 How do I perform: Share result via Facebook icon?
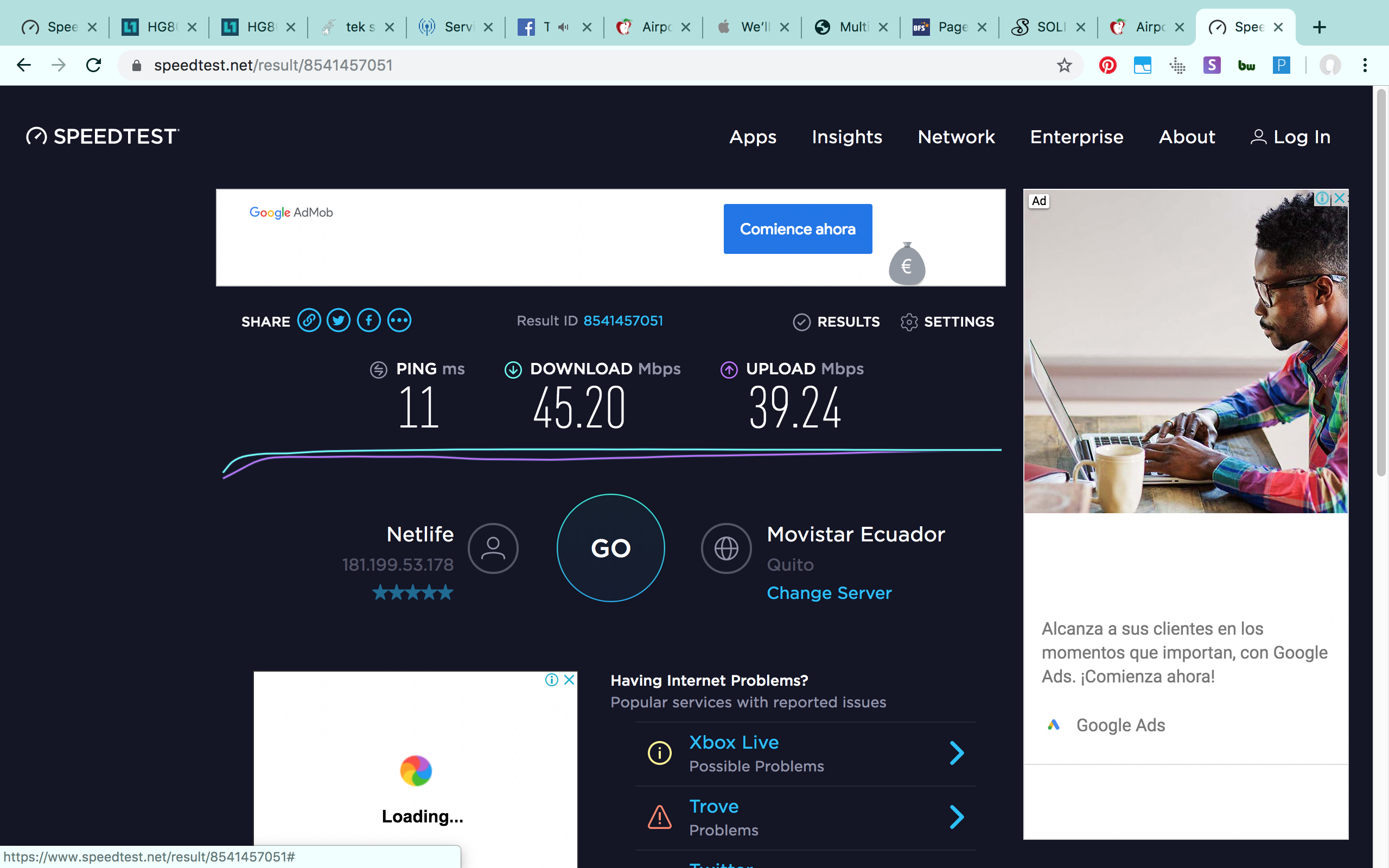point(369,320)
